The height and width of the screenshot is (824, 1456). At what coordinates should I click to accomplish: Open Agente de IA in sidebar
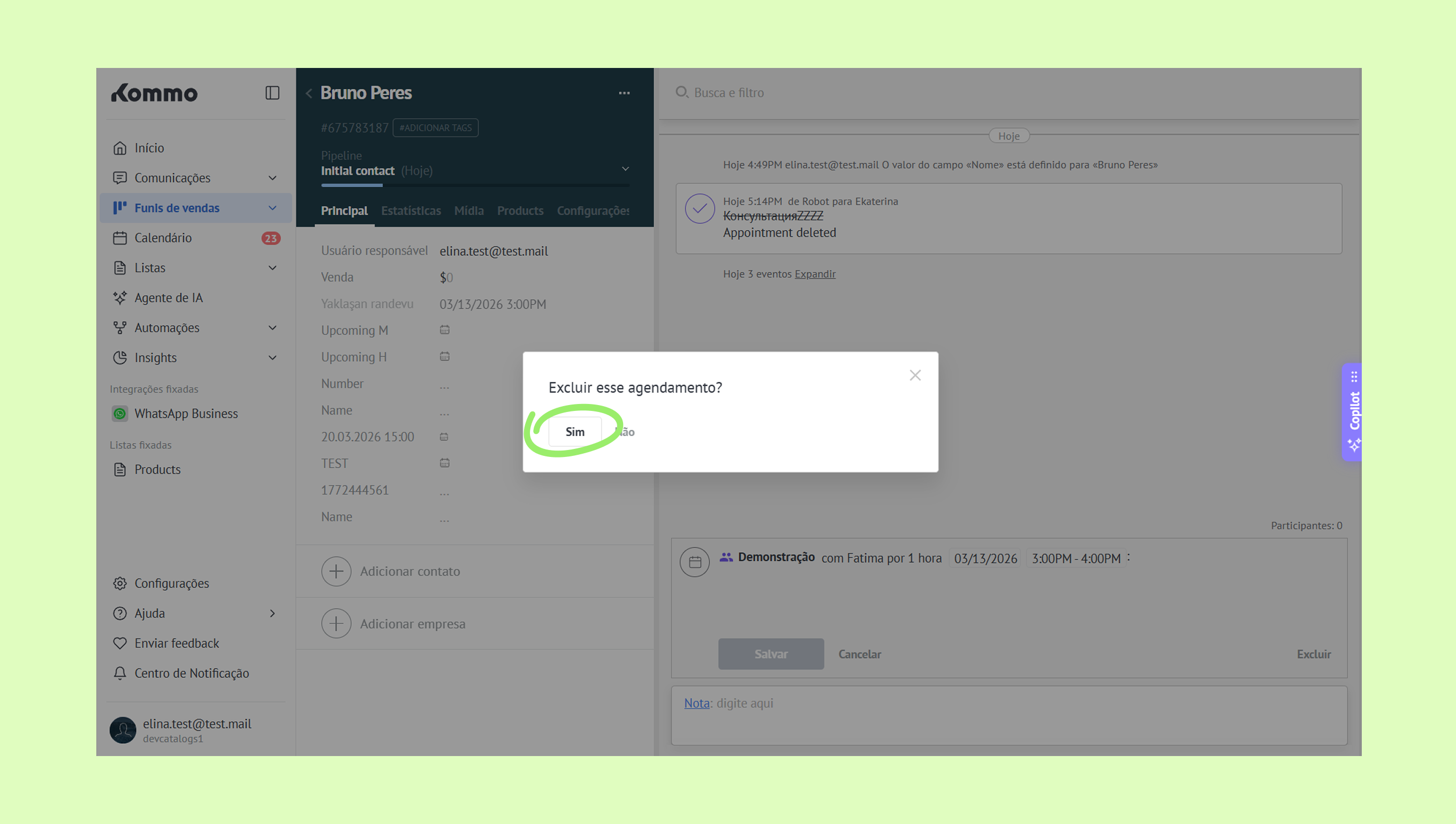(168, 297)
